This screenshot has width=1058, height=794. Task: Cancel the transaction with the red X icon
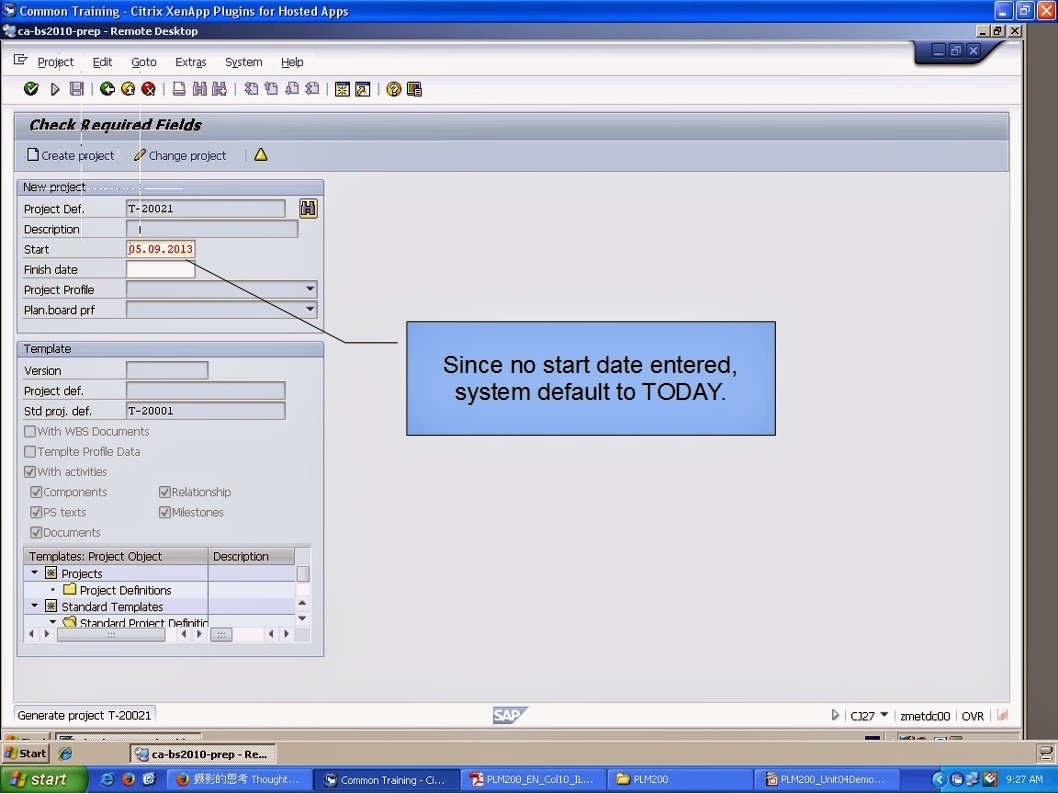click(x=148, y=89)
